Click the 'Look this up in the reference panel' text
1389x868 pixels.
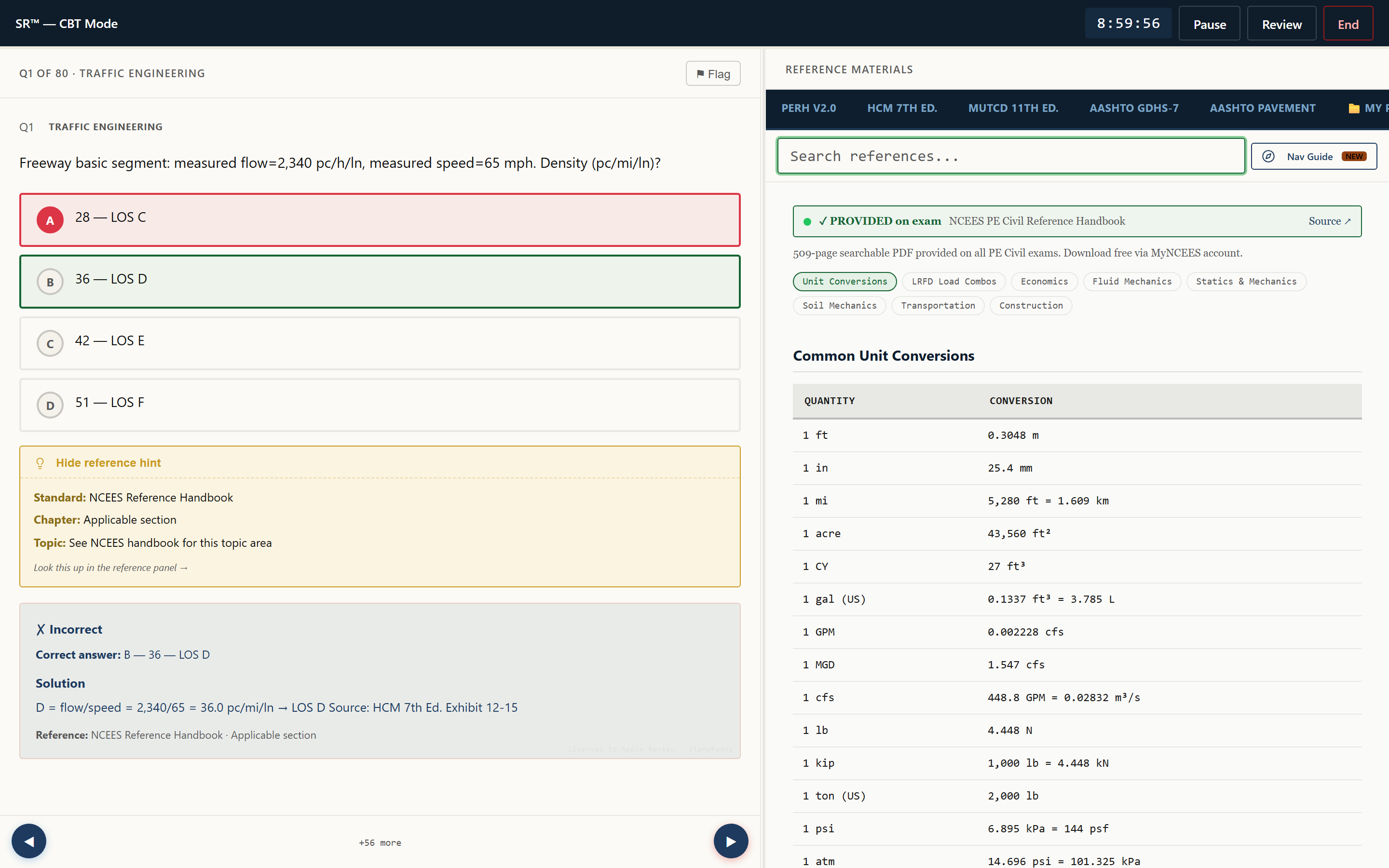tap(110, 568)
